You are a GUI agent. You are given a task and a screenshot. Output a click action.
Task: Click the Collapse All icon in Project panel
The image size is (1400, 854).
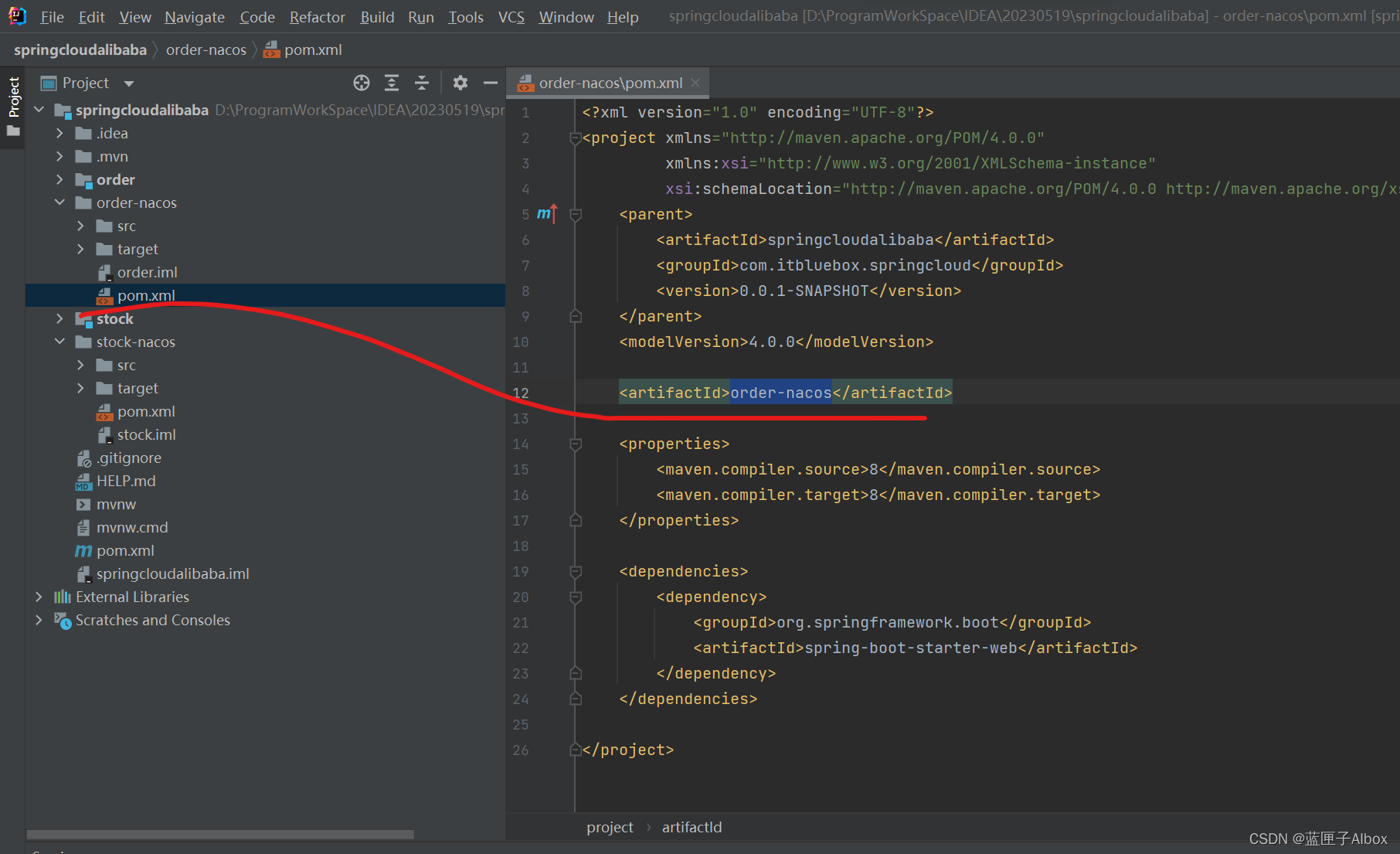pyautogui.click(x=422, y=83)
